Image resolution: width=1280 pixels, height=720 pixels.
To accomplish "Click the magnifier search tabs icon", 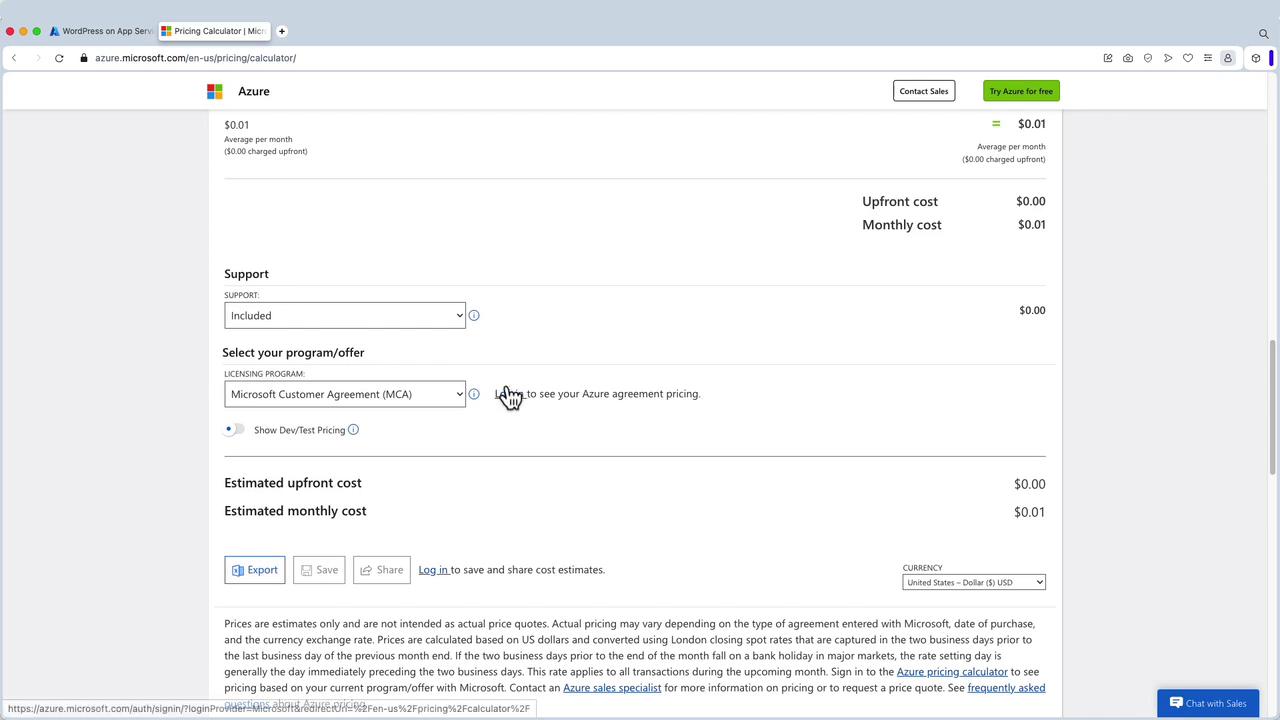I will (x=1264, y=33).
